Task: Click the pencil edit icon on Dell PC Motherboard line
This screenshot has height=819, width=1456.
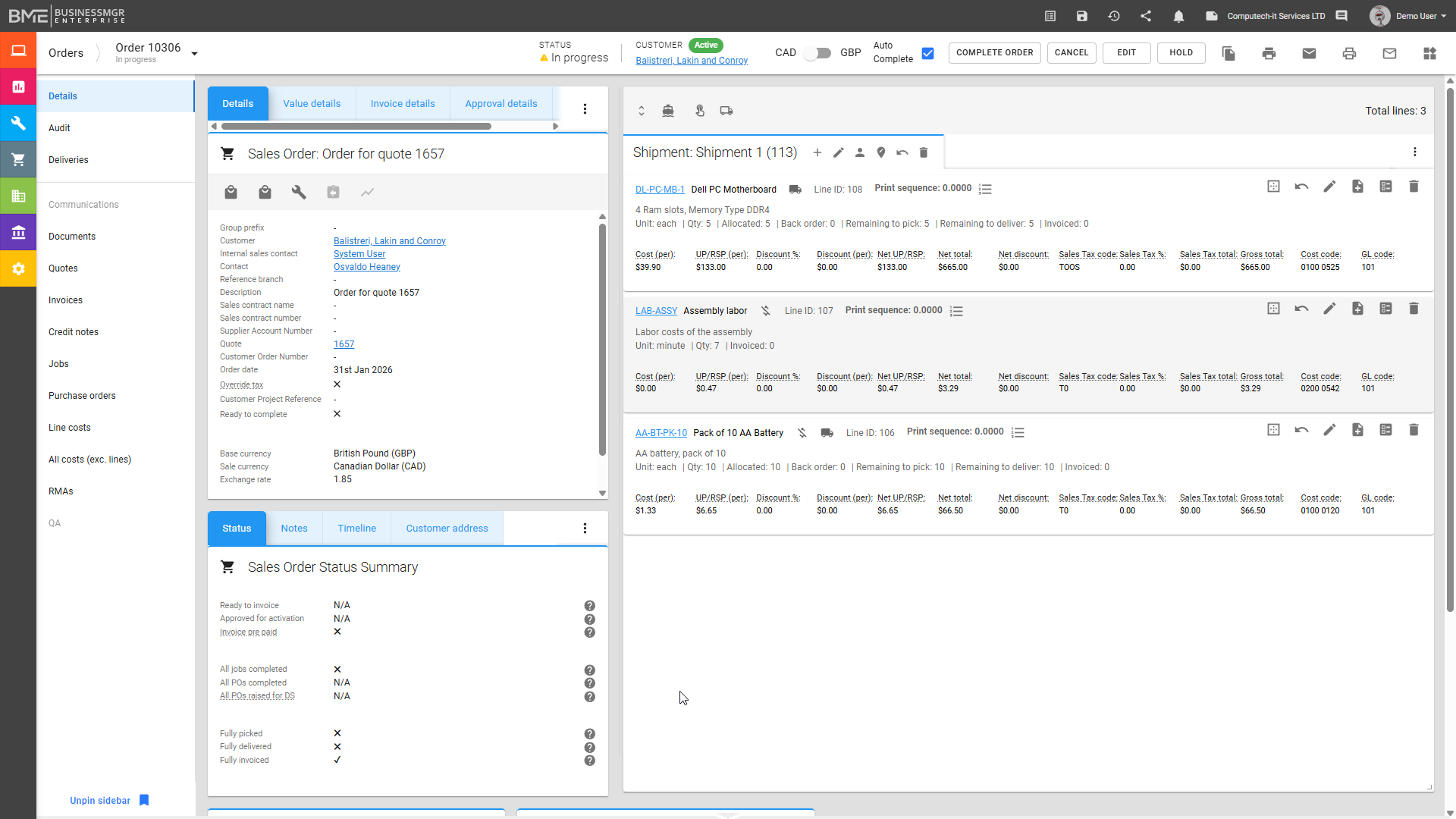Action: pyautogui.click(x=1329, y=187)
